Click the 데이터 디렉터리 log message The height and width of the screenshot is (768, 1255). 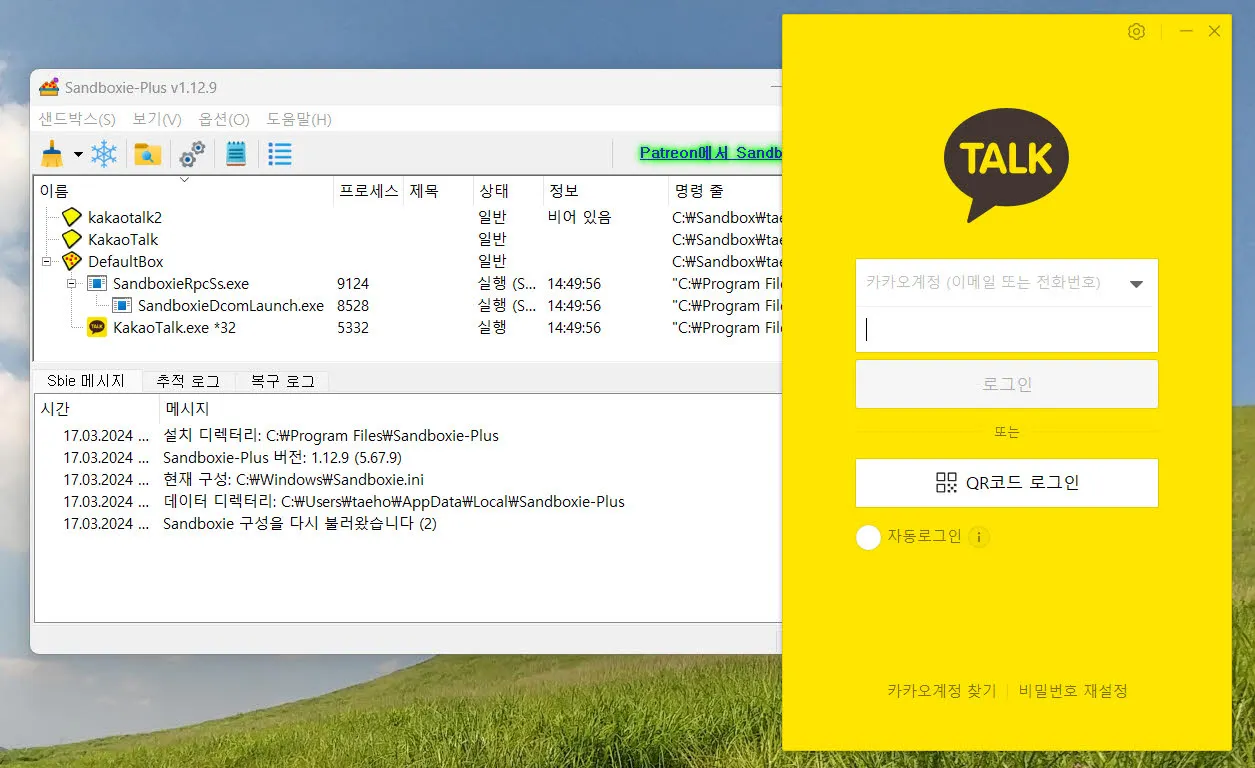(393, 502)
